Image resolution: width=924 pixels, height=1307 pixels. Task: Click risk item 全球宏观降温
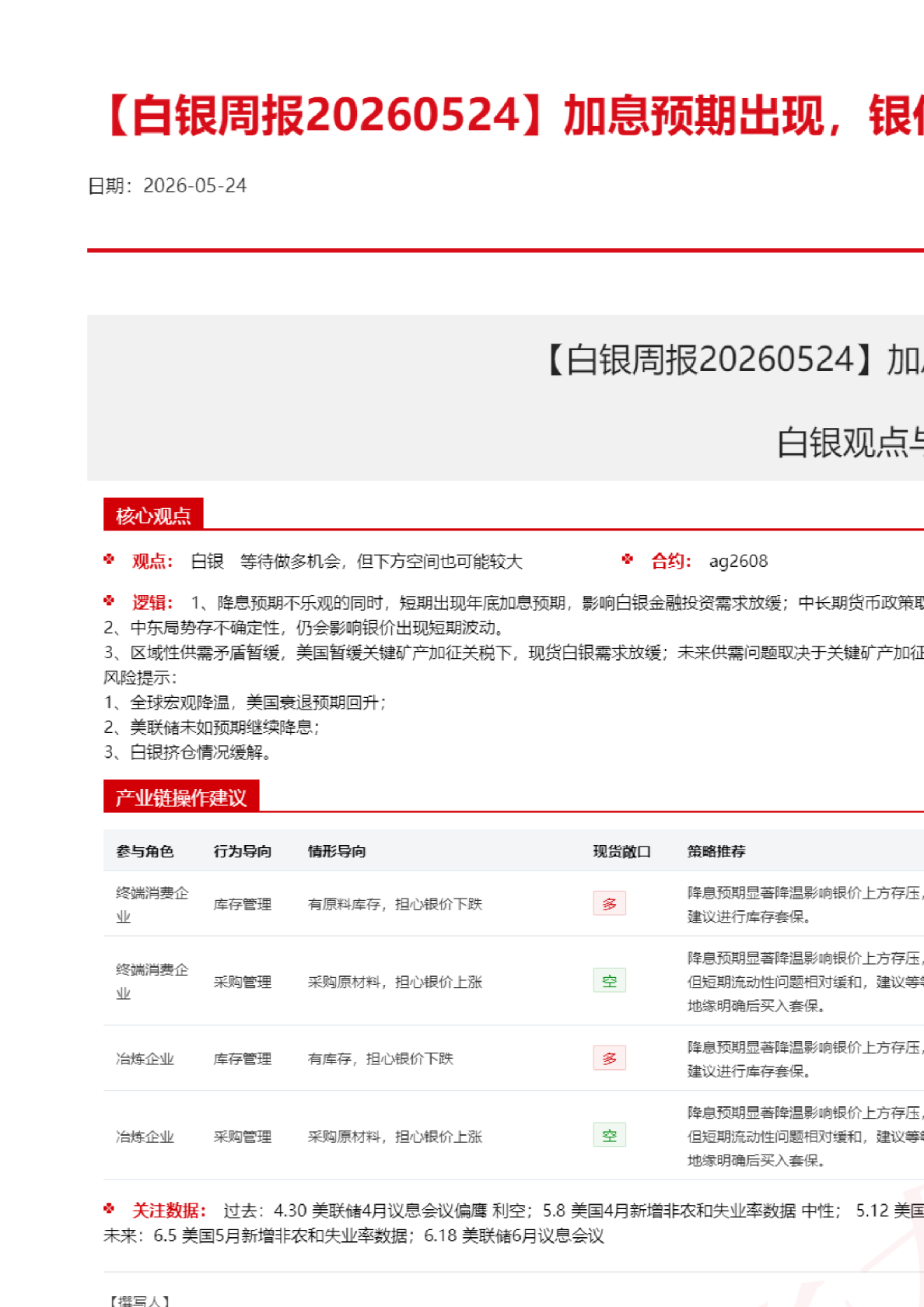(x=245, y=703)
